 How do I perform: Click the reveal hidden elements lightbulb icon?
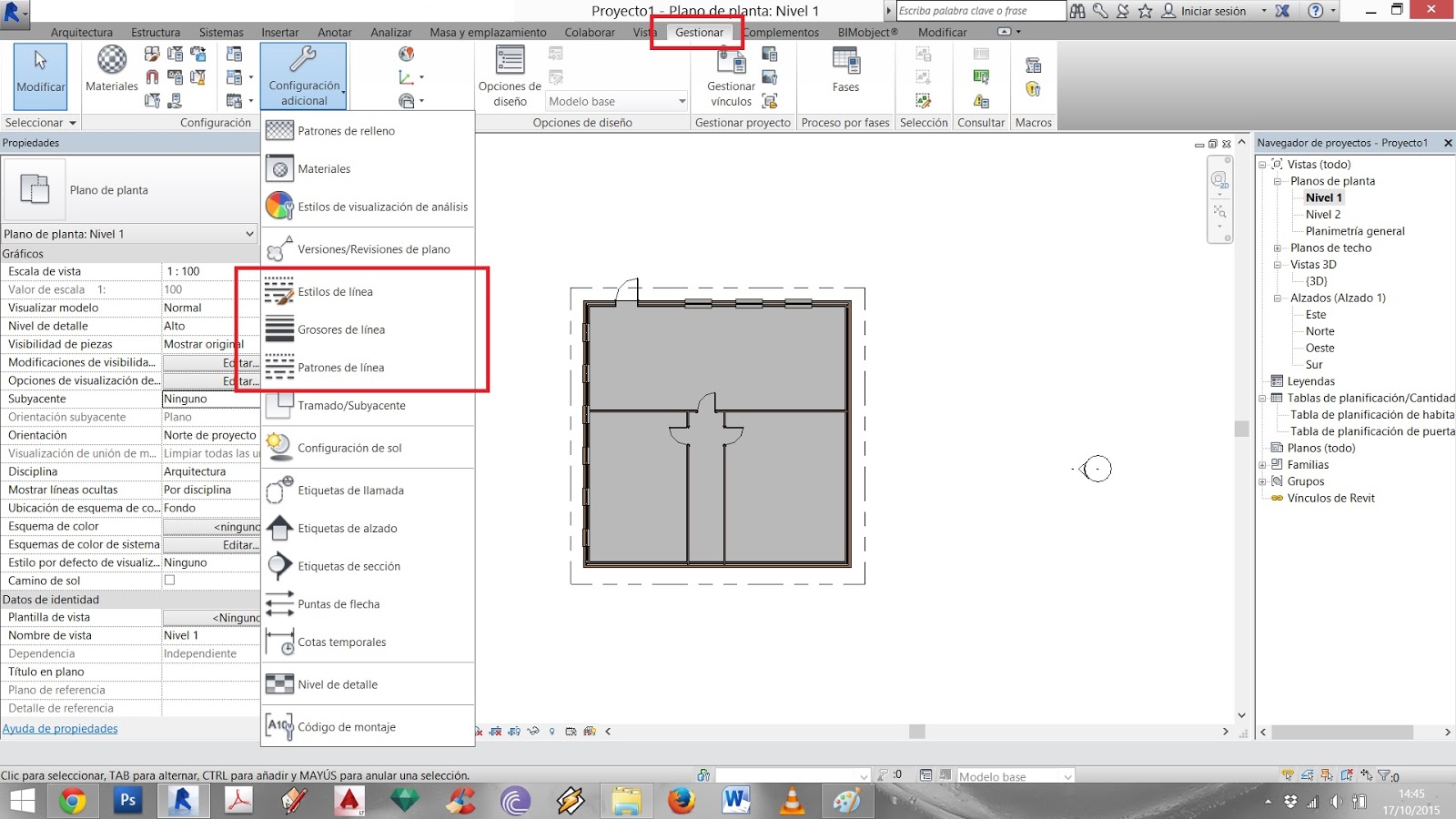552,730
